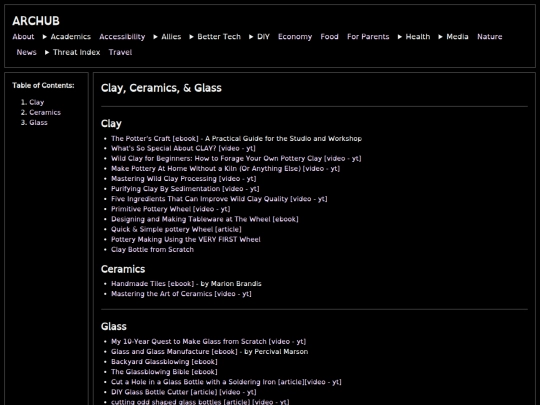Open the Nature menu link
This screenshot has height=405, width=540.
[x=489, y=37]
